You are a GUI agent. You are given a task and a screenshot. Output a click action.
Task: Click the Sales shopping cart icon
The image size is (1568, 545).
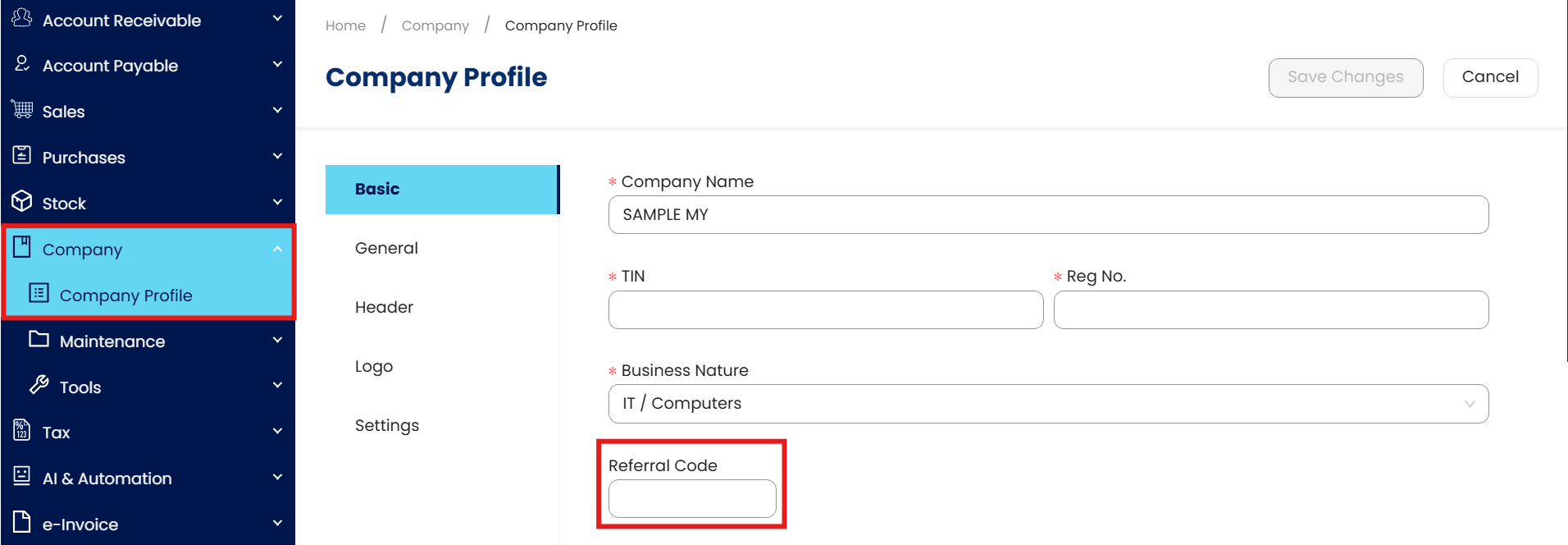tap(22, 109)
